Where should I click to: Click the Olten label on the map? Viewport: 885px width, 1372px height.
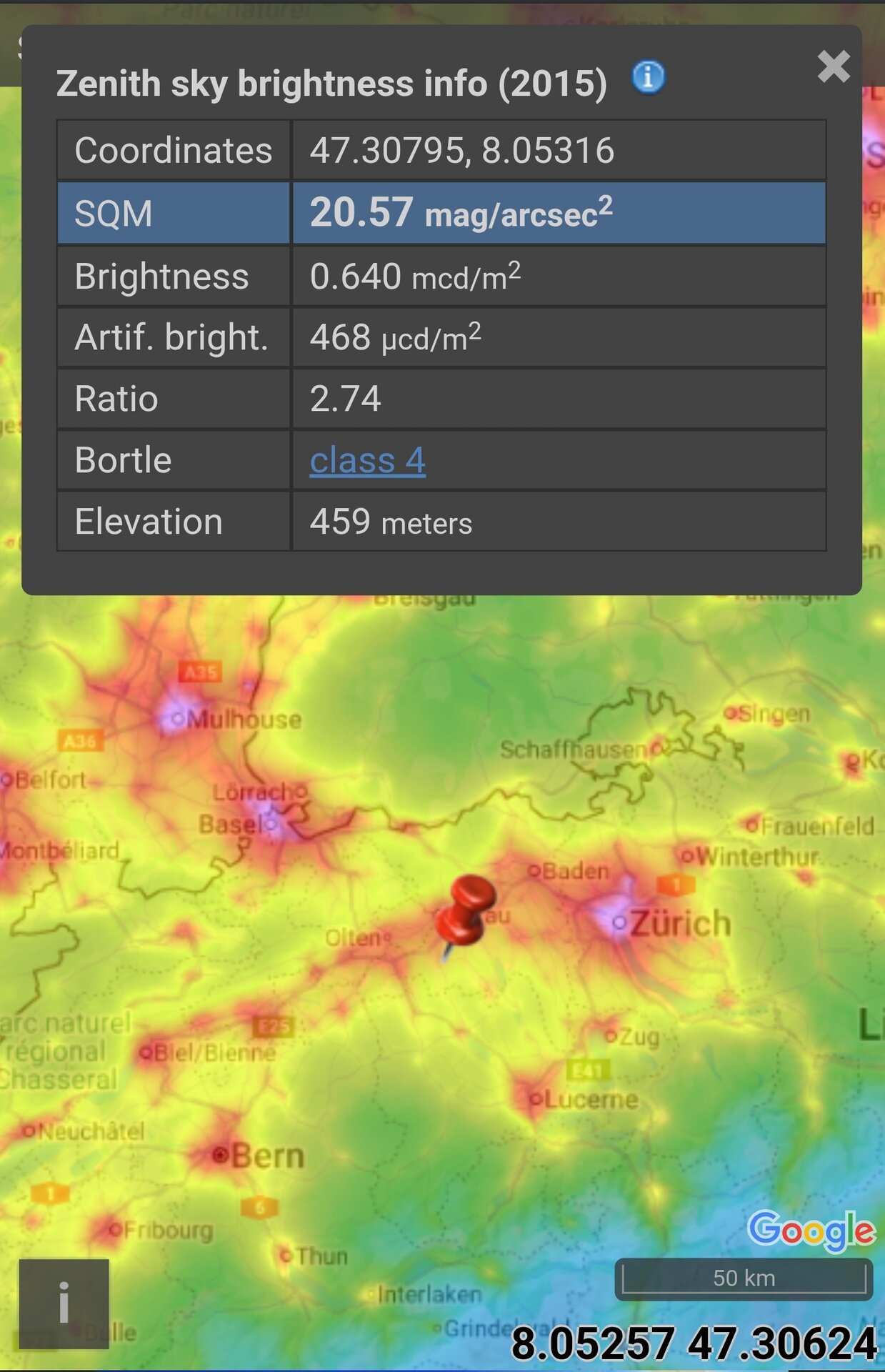(x=354, y=938)
